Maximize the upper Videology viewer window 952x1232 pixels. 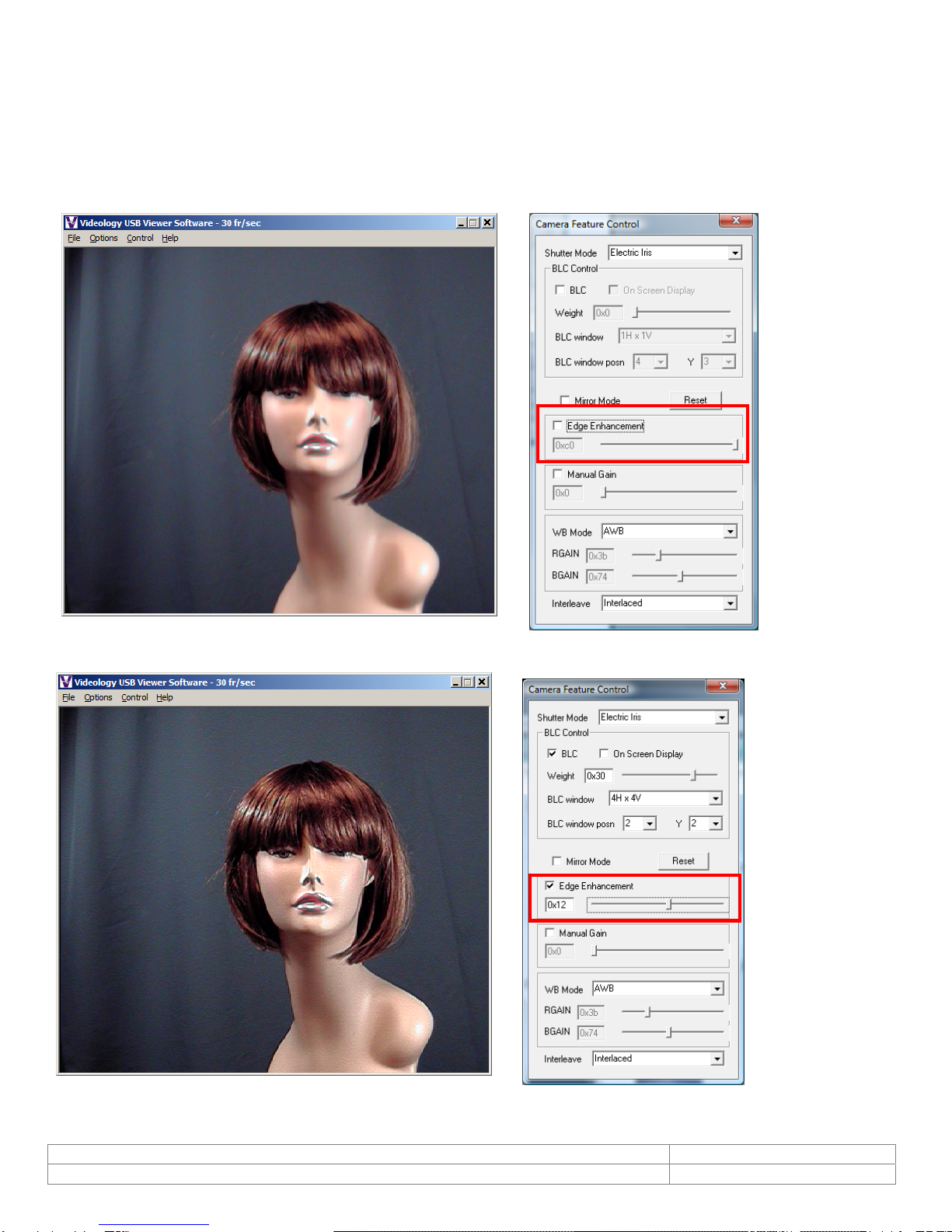(x=473, y=222)
